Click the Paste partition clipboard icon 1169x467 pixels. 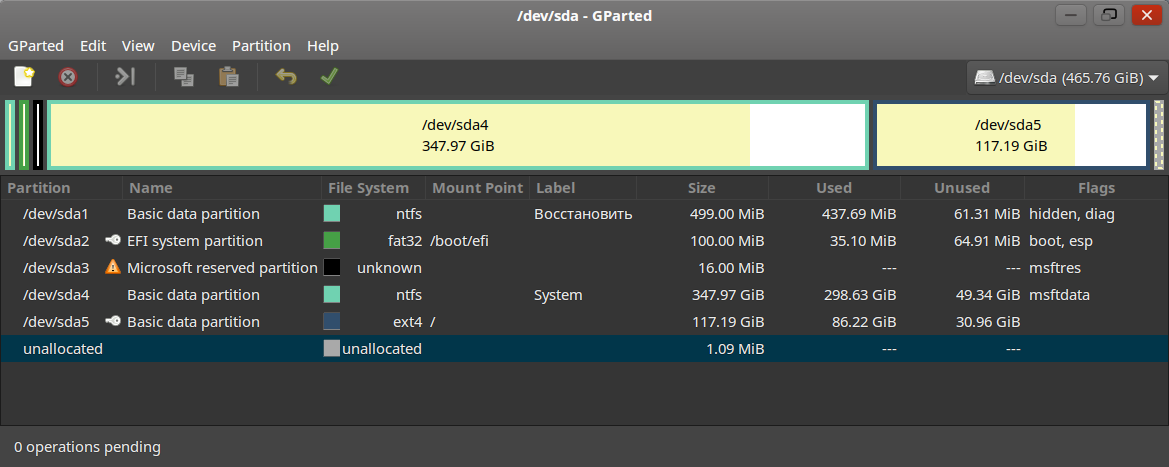click(228, 77)
